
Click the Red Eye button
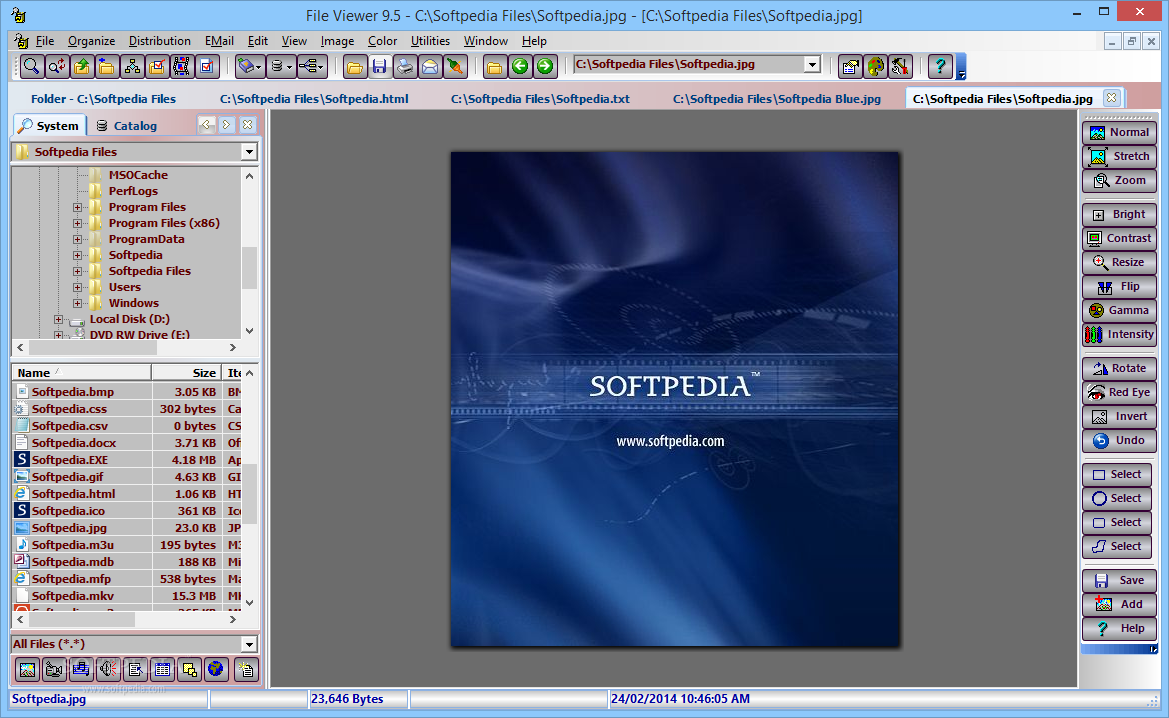(1119, 392)
